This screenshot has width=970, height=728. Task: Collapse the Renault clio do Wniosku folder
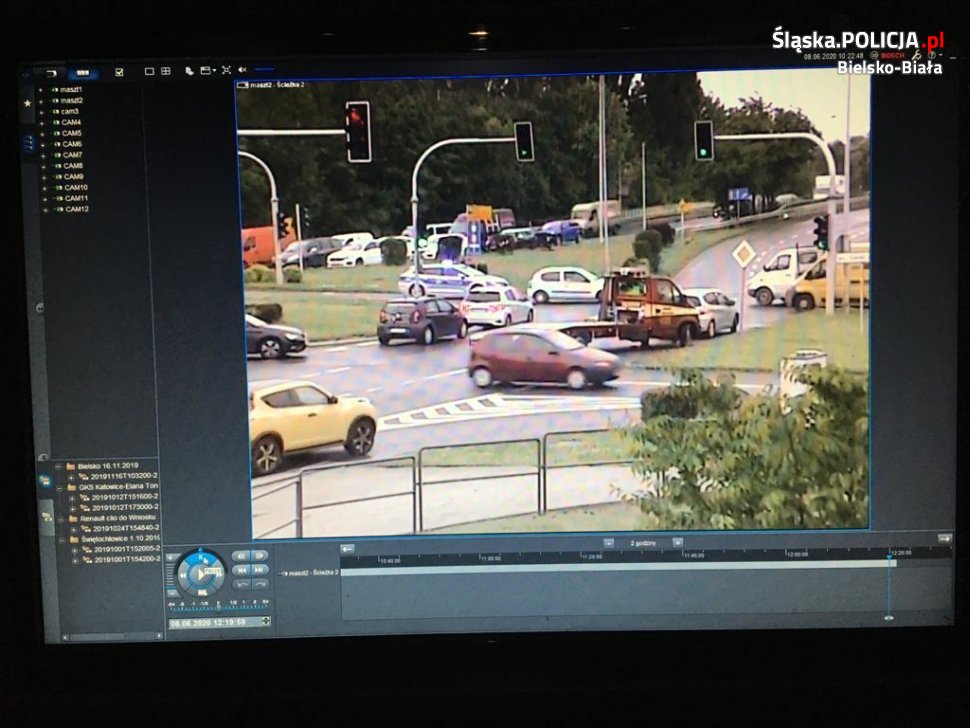[x=61, y=518]
